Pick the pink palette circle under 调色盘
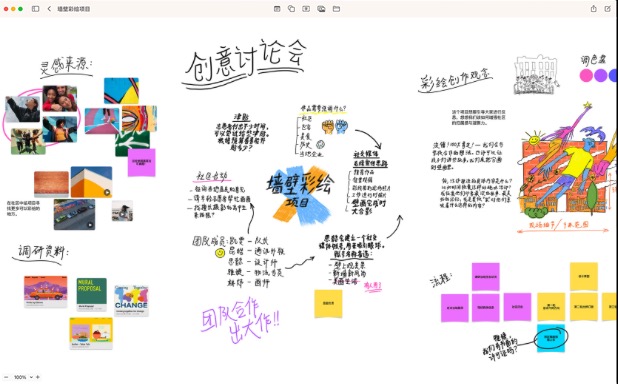Image resolution: width=618 pixels, height=384 pixels. (586, 75)
